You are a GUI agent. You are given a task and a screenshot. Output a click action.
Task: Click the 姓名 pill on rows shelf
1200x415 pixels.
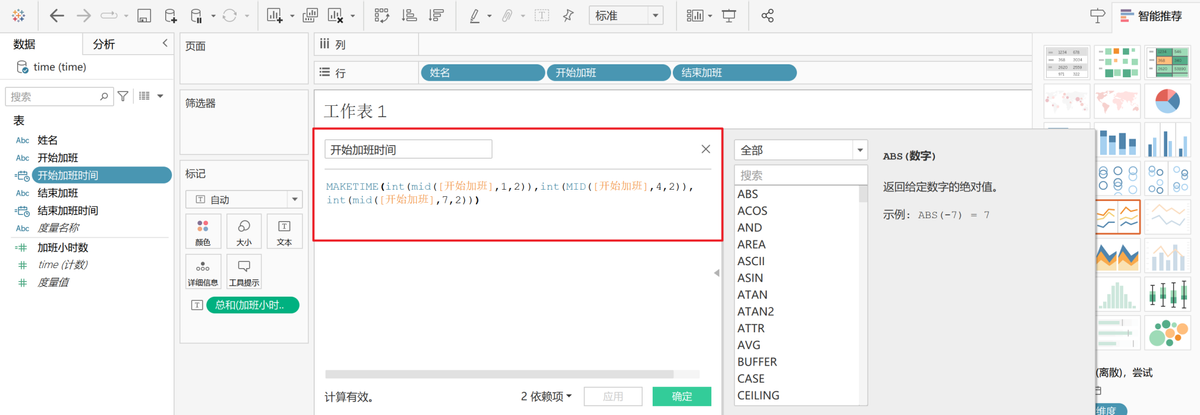483,72
